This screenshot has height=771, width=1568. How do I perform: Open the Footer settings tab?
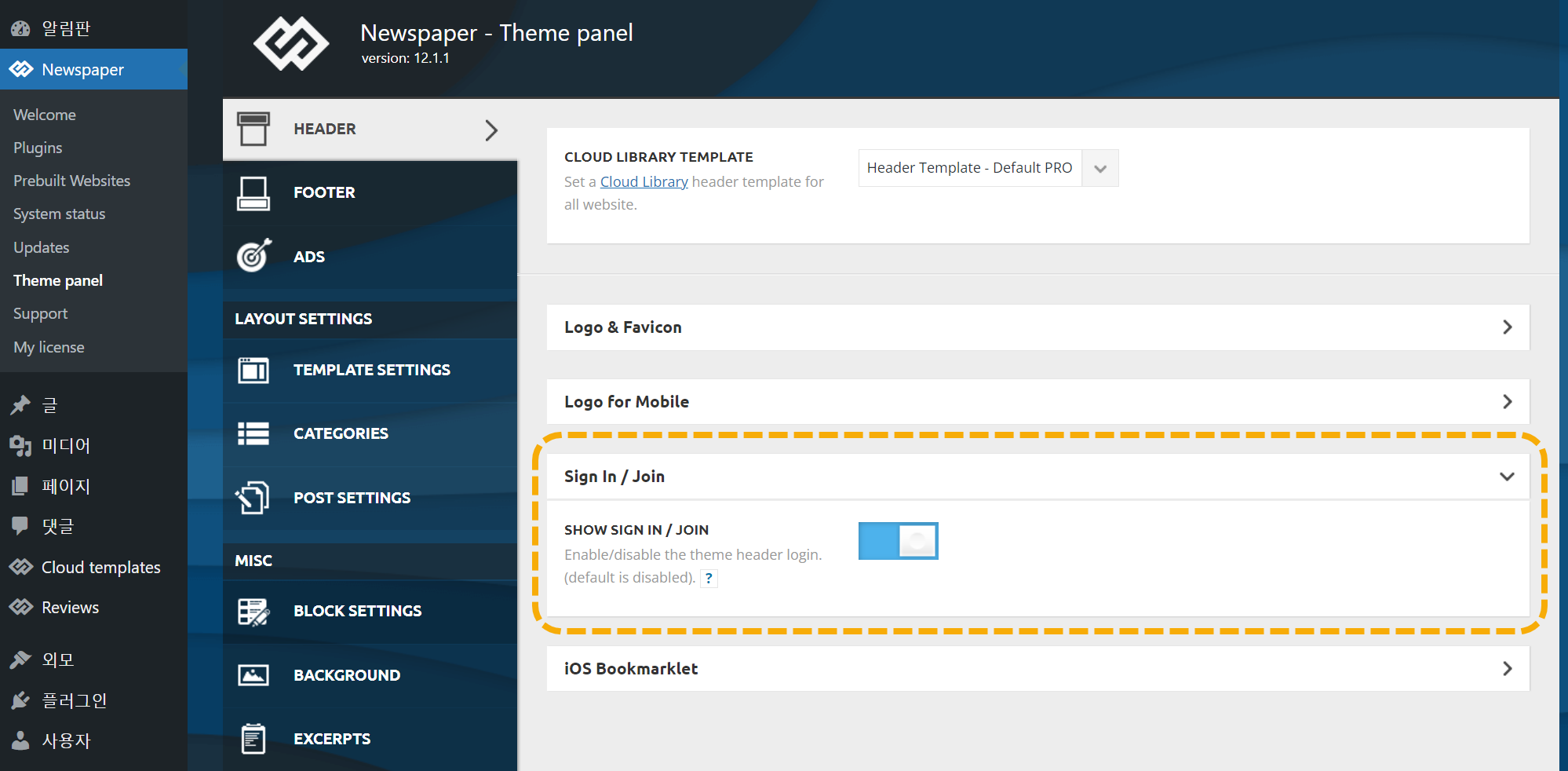(370, 193)
